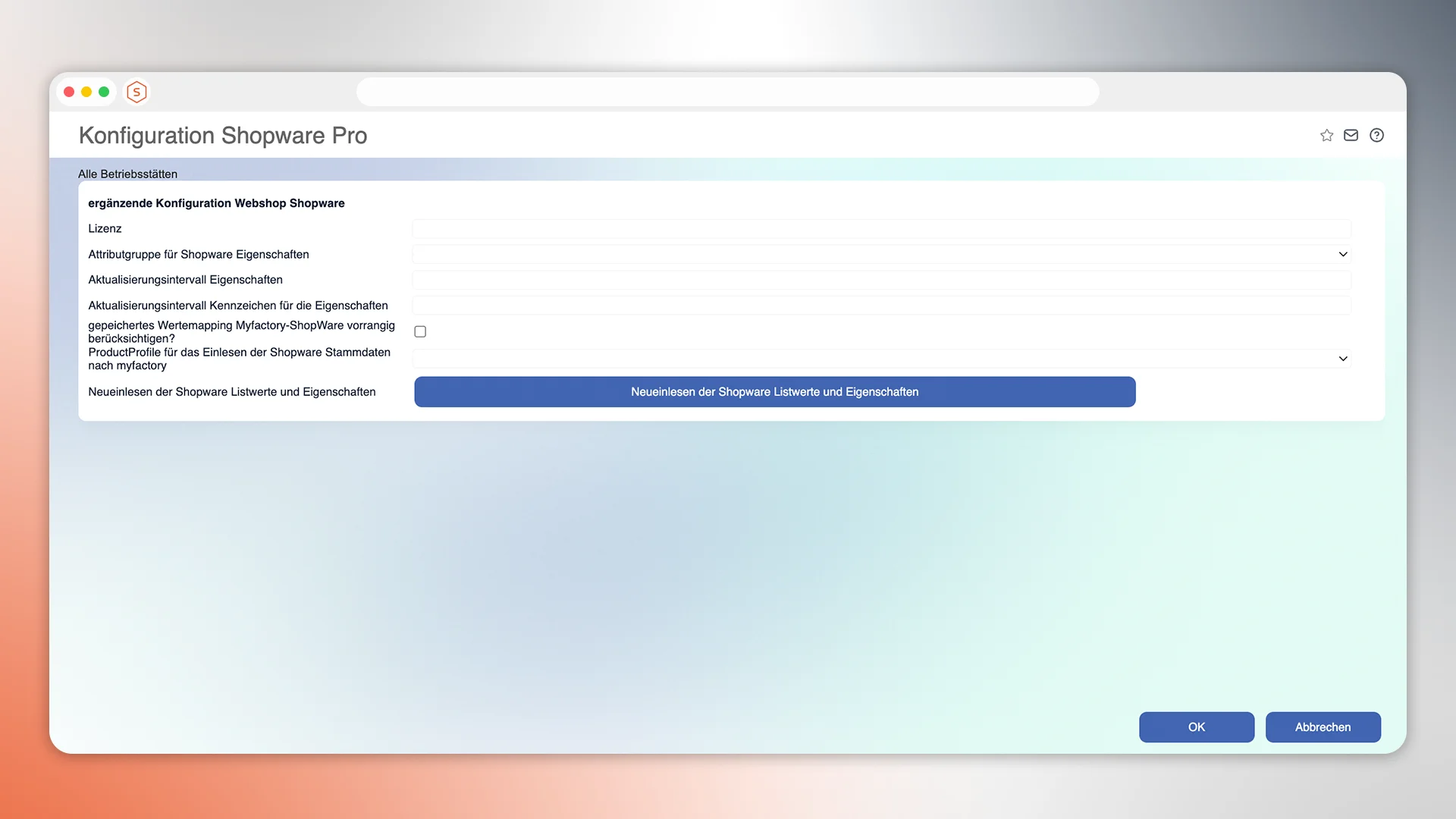1456x819 pixels.
Task: Click the Aktualisierungsintervall Kennzeichen input field
Action: [x=880, y=305]
